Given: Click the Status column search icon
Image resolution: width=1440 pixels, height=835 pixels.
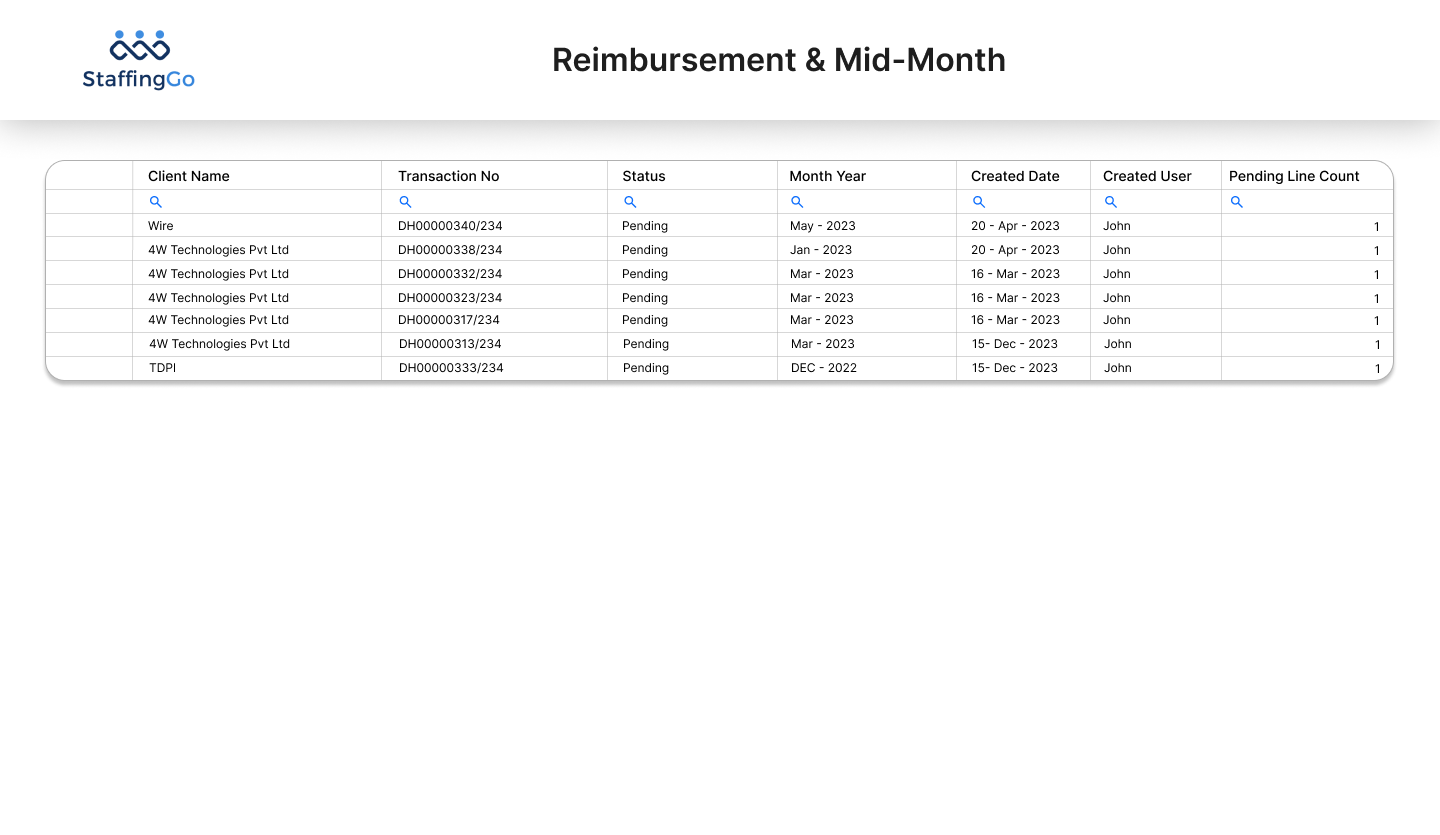Looking at the screenshot, I should click(630, 202).
